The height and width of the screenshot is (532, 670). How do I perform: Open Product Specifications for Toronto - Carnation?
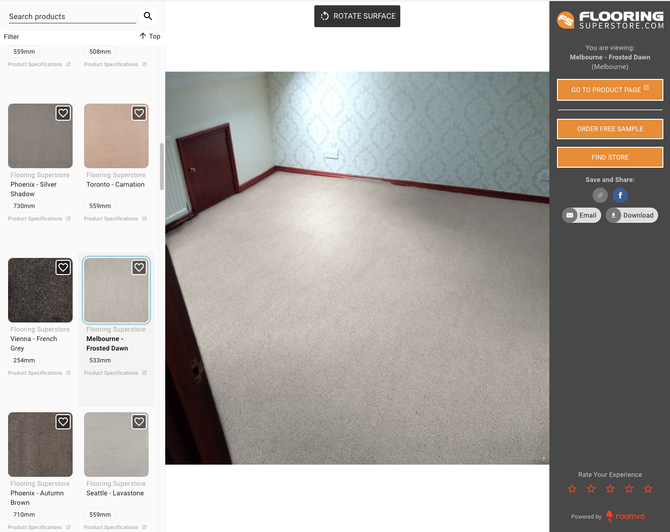(115, 219)
